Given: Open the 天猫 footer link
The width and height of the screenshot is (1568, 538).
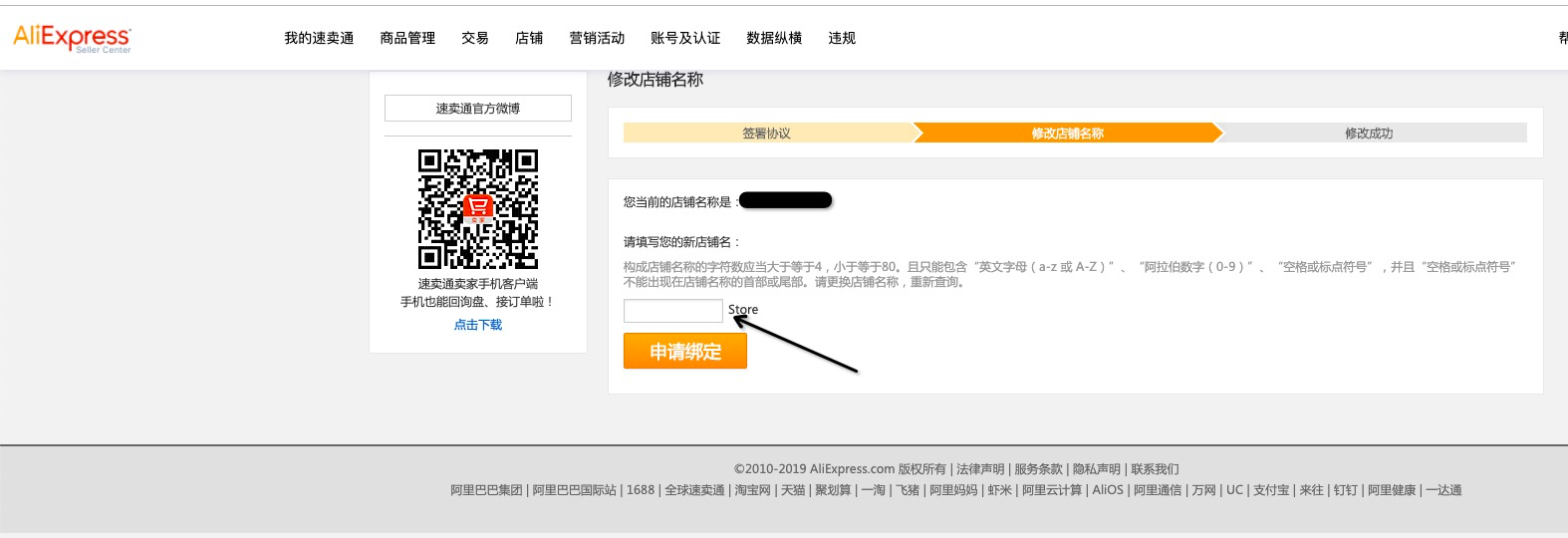Looking at the screenshot, I should (x=793, y=490).
